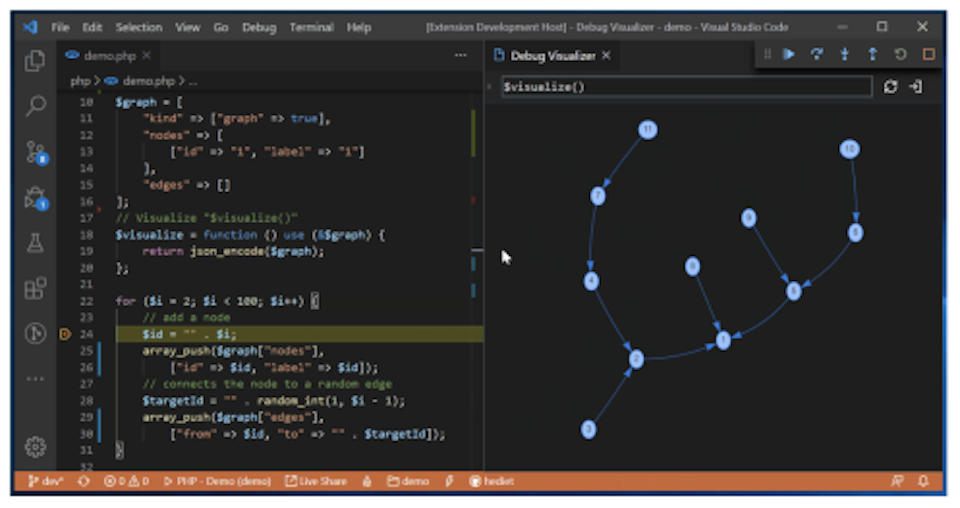Open the Selection menu
The image size is (960, 508).
[x=139, y=27]
